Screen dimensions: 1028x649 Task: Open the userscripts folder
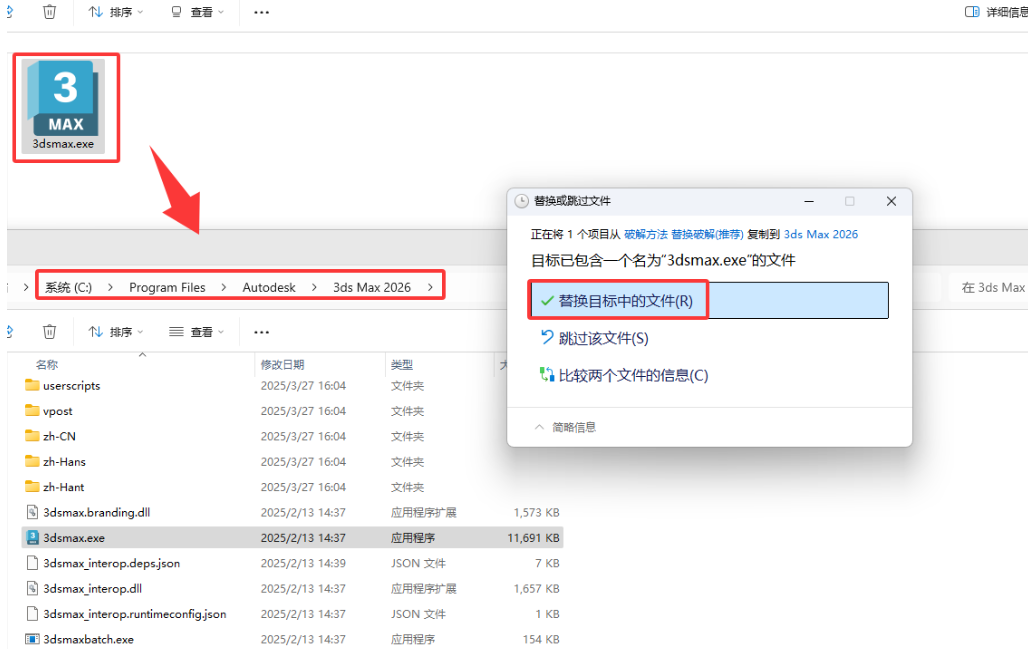pyautogui.click(x=71, y=385)
